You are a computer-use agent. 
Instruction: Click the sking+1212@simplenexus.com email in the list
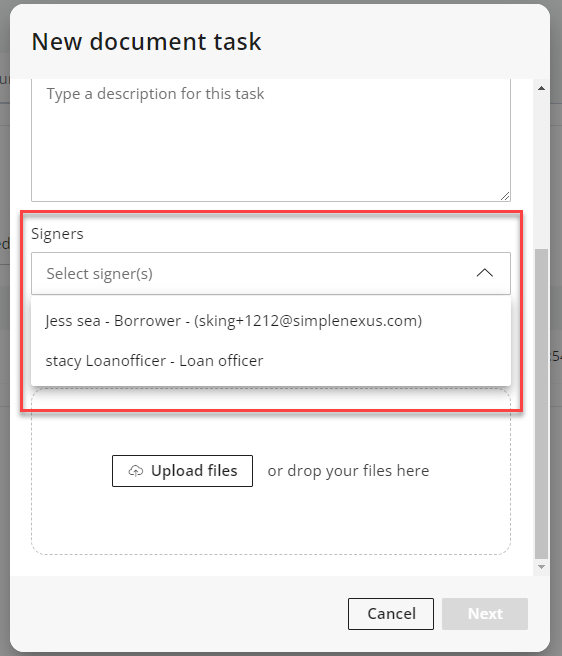pos(308,321)
